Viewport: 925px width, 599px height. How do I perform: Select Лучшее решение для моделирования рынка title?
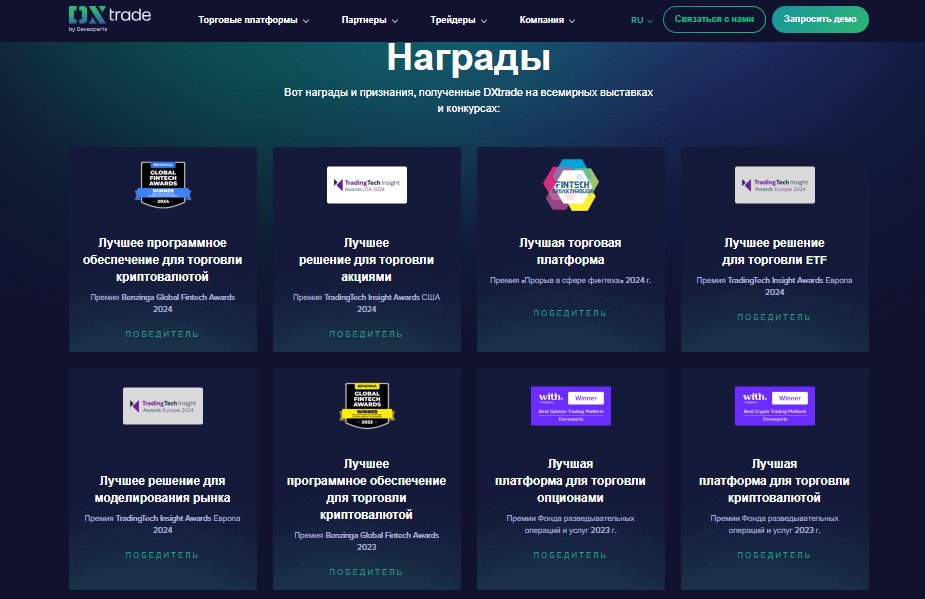pos(162,489)
